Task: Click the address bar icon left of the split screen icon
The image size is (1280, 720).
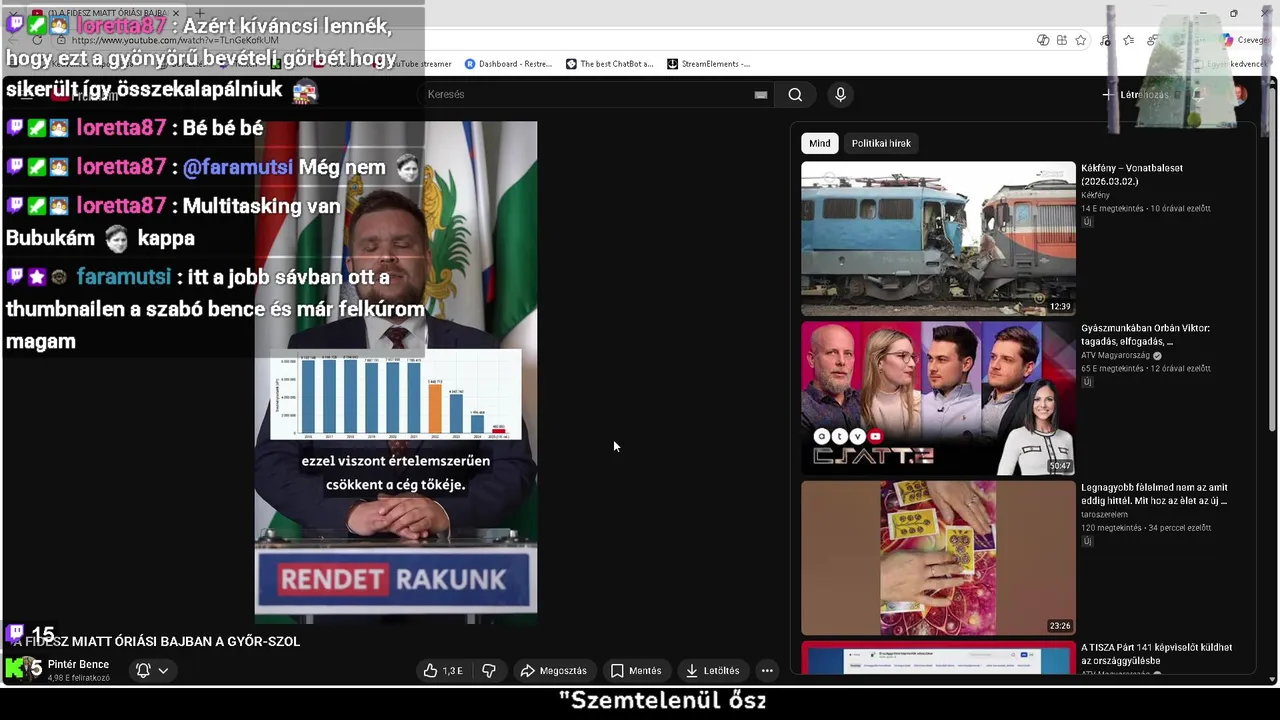Action: [x=1043, y=40]
